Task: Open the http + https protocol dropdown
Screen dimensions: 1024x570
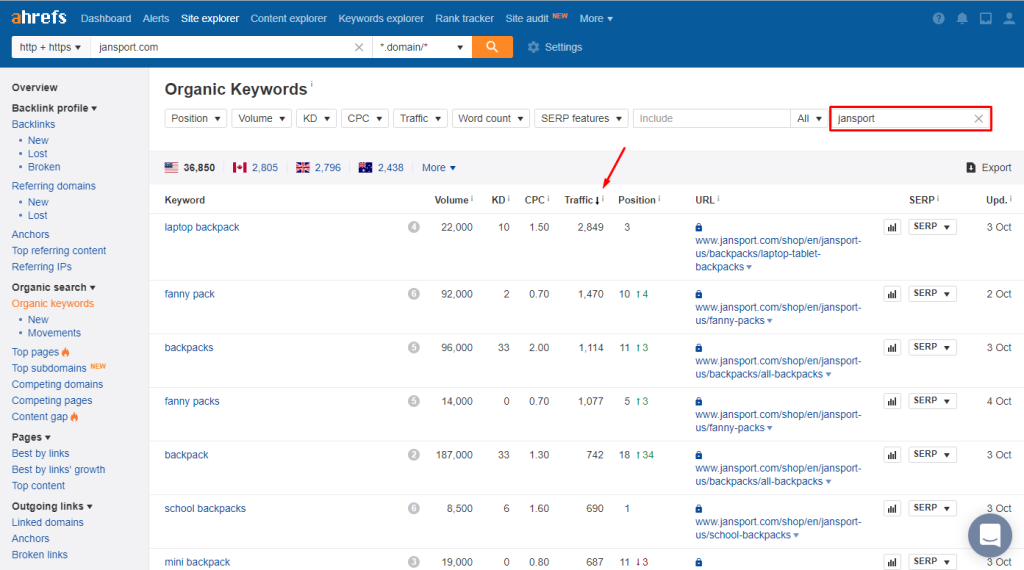Action: pyautogui.click(x=50, y=47)
